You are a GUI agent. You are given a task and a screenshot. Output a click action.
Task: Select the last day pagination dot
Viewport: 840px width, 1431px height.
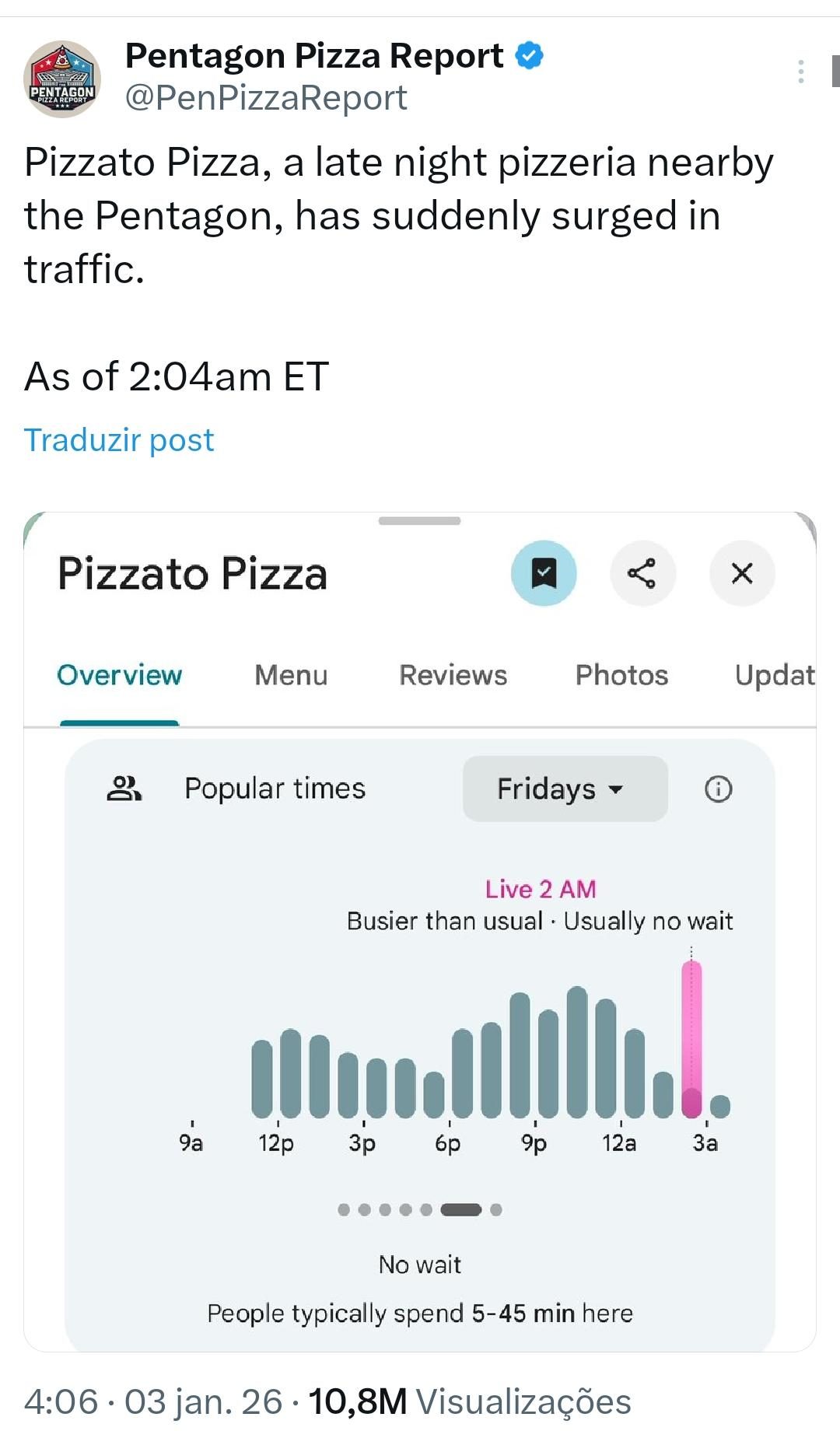(496, 1209)
